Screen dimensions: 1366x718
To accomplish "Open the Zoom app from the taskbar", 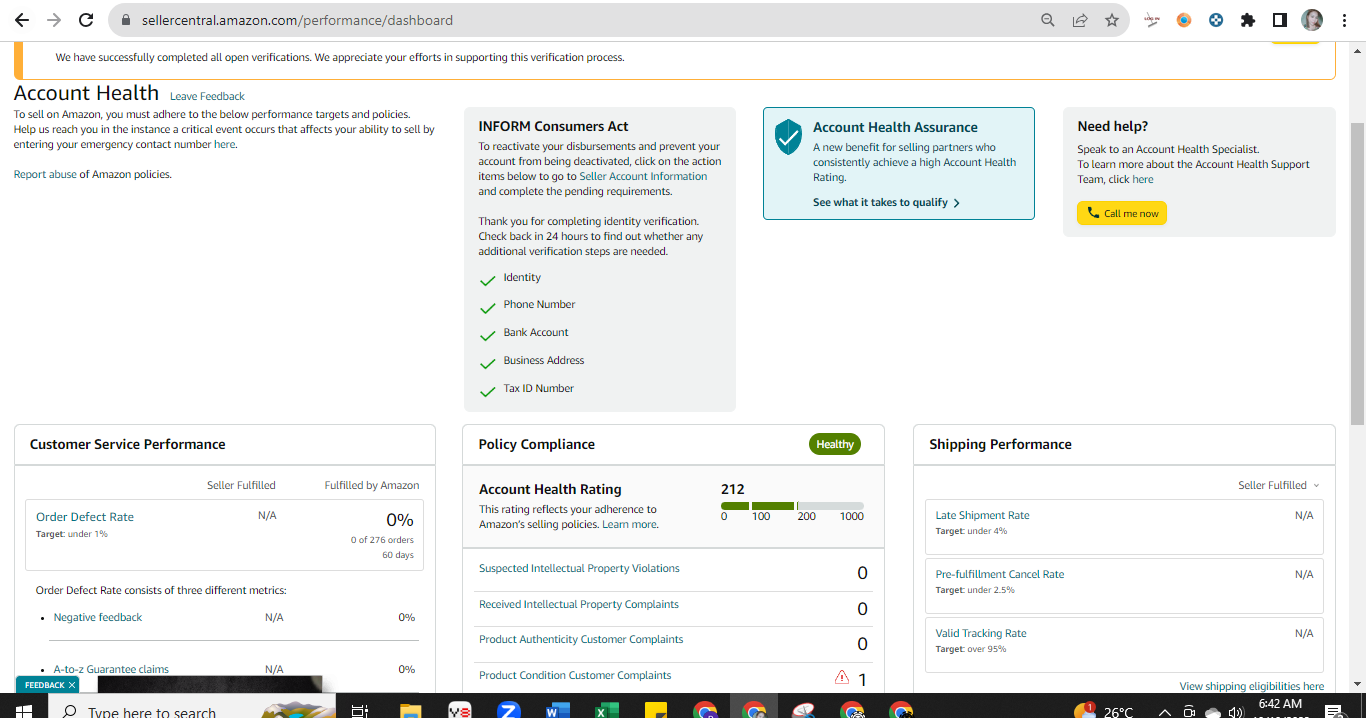I will point(509,711).
